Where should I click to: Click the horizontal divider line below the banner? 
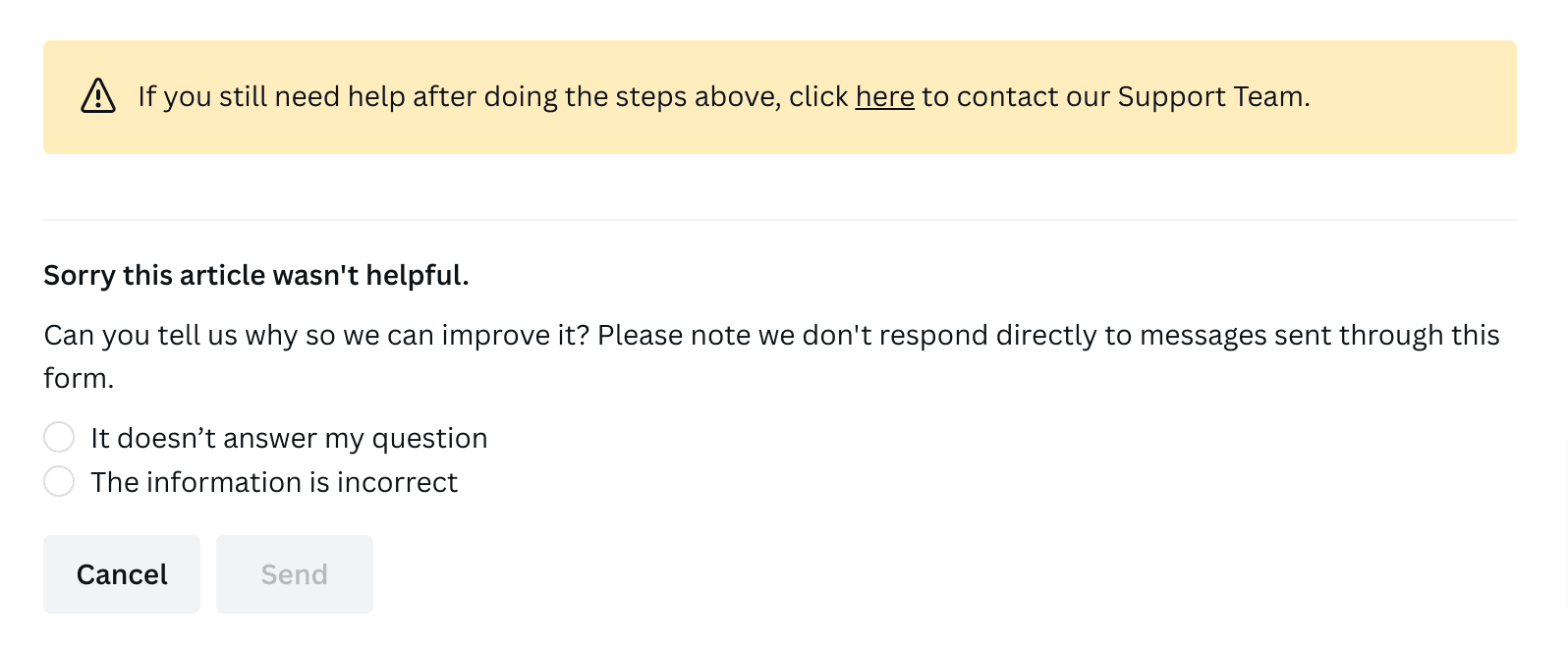point(779,220)
